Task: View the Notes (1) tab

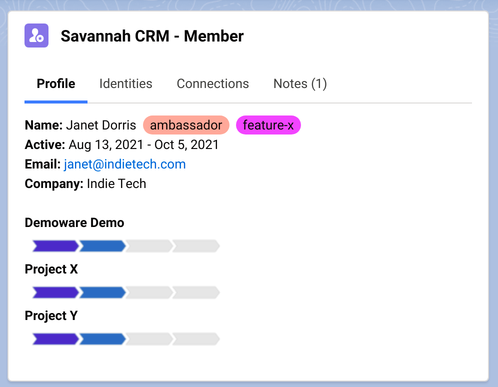Action: pyautogui.click(x=300, y=84)
